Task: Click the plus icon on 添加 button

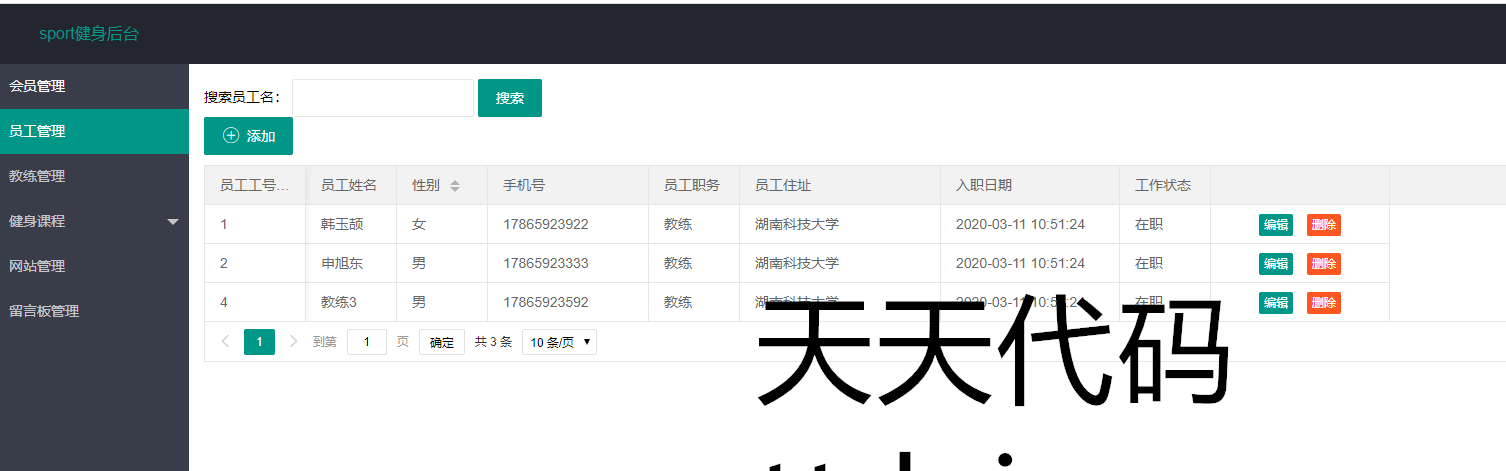Action: (231, 136)
